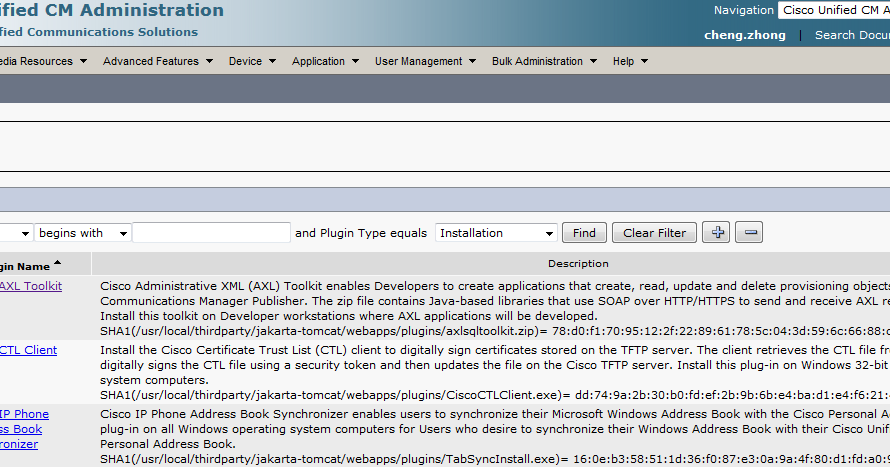The height and width of the screenshot is (467, 890).
Task: Click 'and Plugin Type equals' label
Action: tap(361, 233)
